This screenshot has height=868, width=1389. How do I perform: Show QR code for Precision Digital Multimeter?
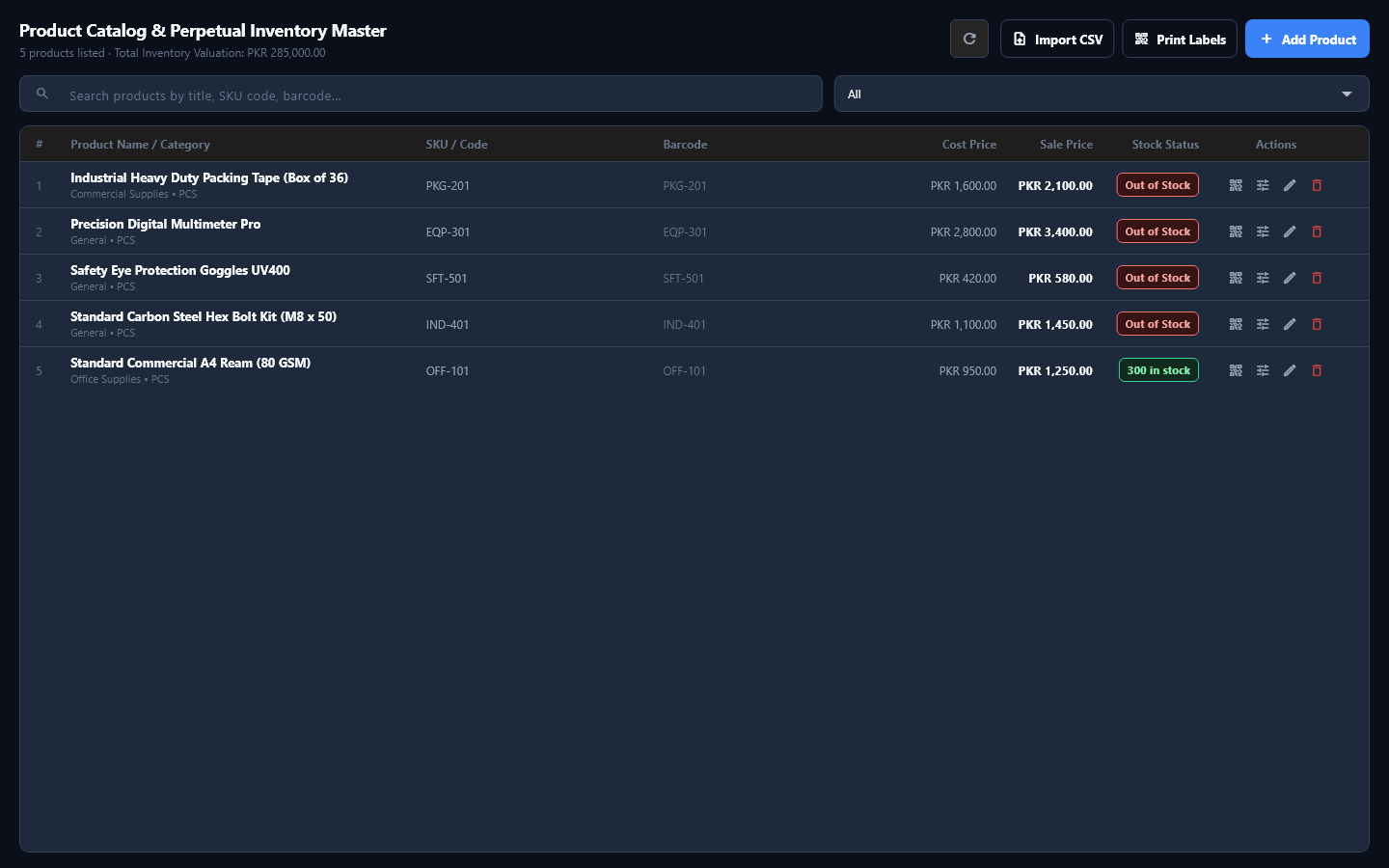click(1236, 231)
